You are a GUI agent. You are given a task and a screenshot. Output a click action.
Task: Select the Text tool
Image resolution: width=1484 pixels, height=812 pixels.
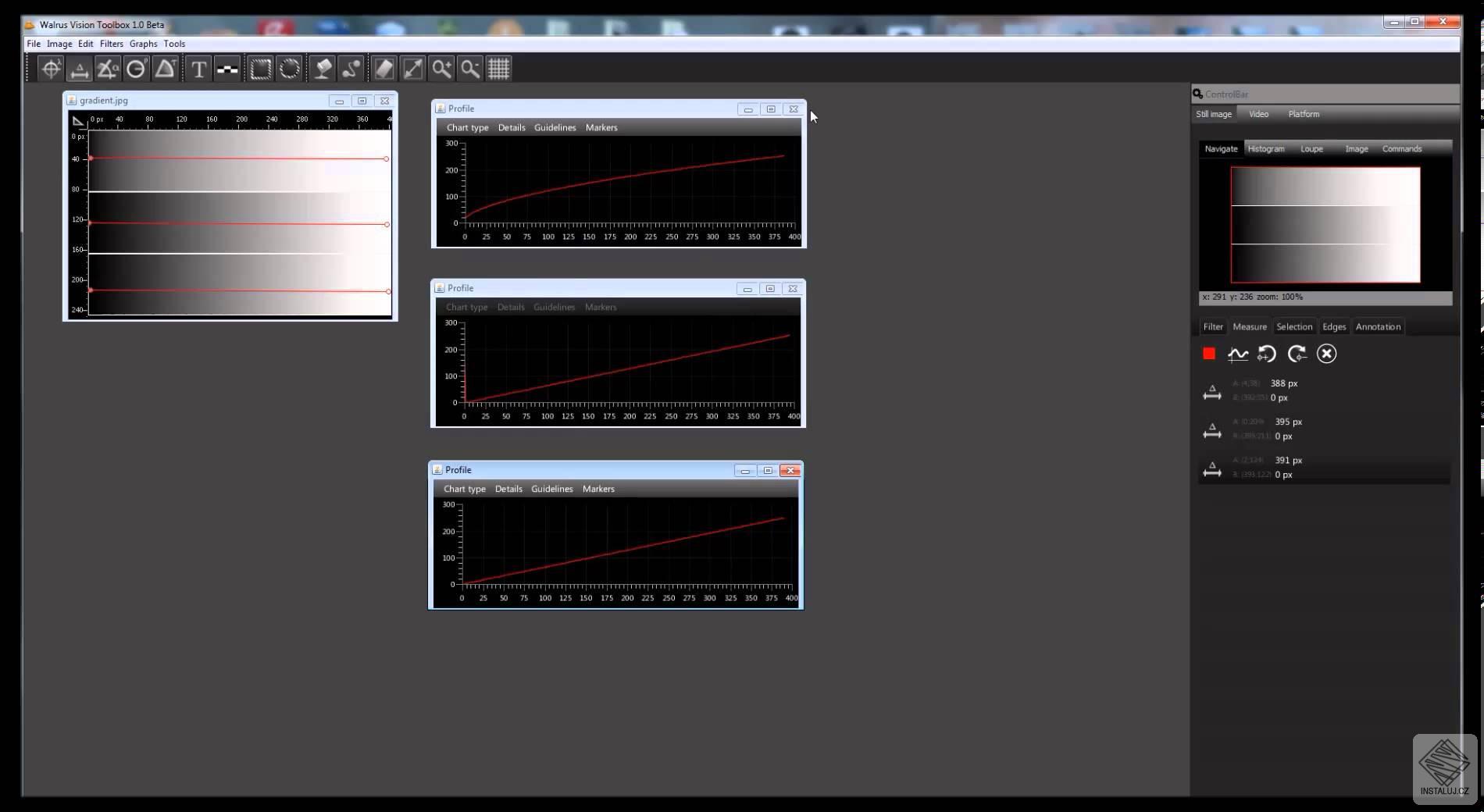point(198,69)
